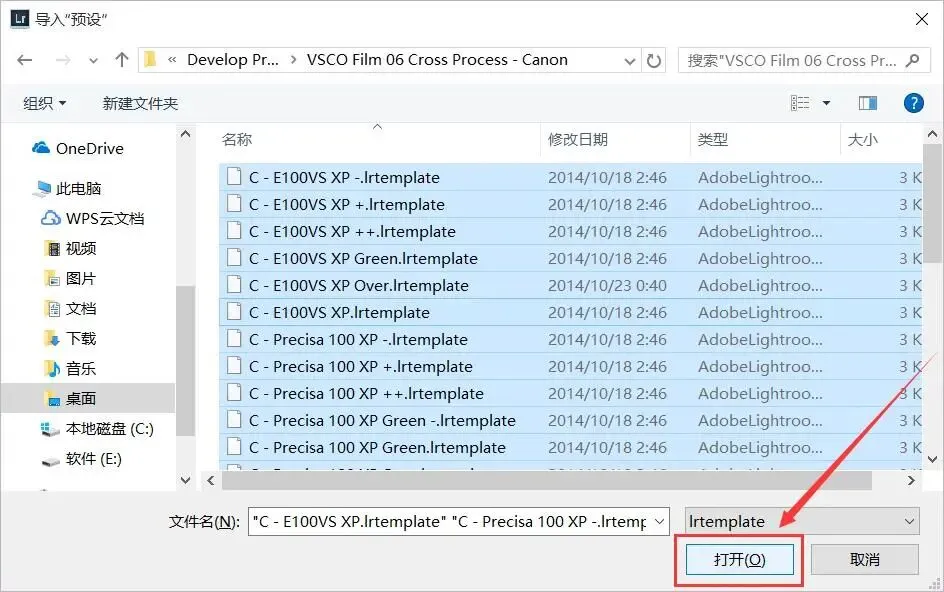Image resolution: width=944 pixels, height=592 pixels.
Task: Click the 取消 button
Action: click(x=865, y=560)
